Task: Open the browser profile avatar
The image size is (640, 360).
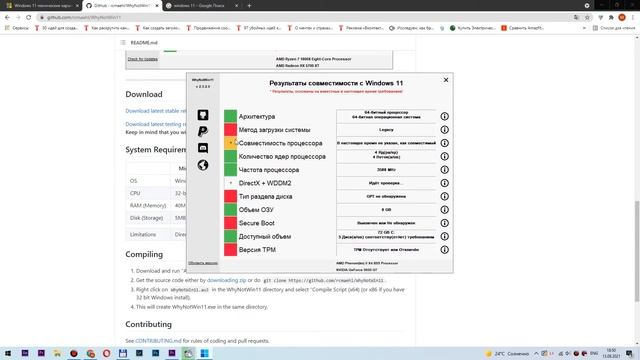Action: point(622,18)
